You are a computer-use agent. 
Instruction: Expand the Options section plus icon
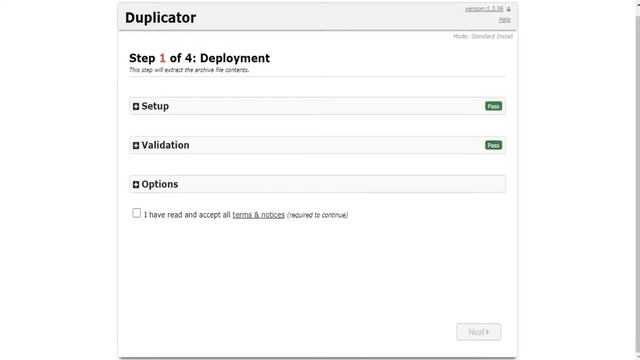point(136,184)
